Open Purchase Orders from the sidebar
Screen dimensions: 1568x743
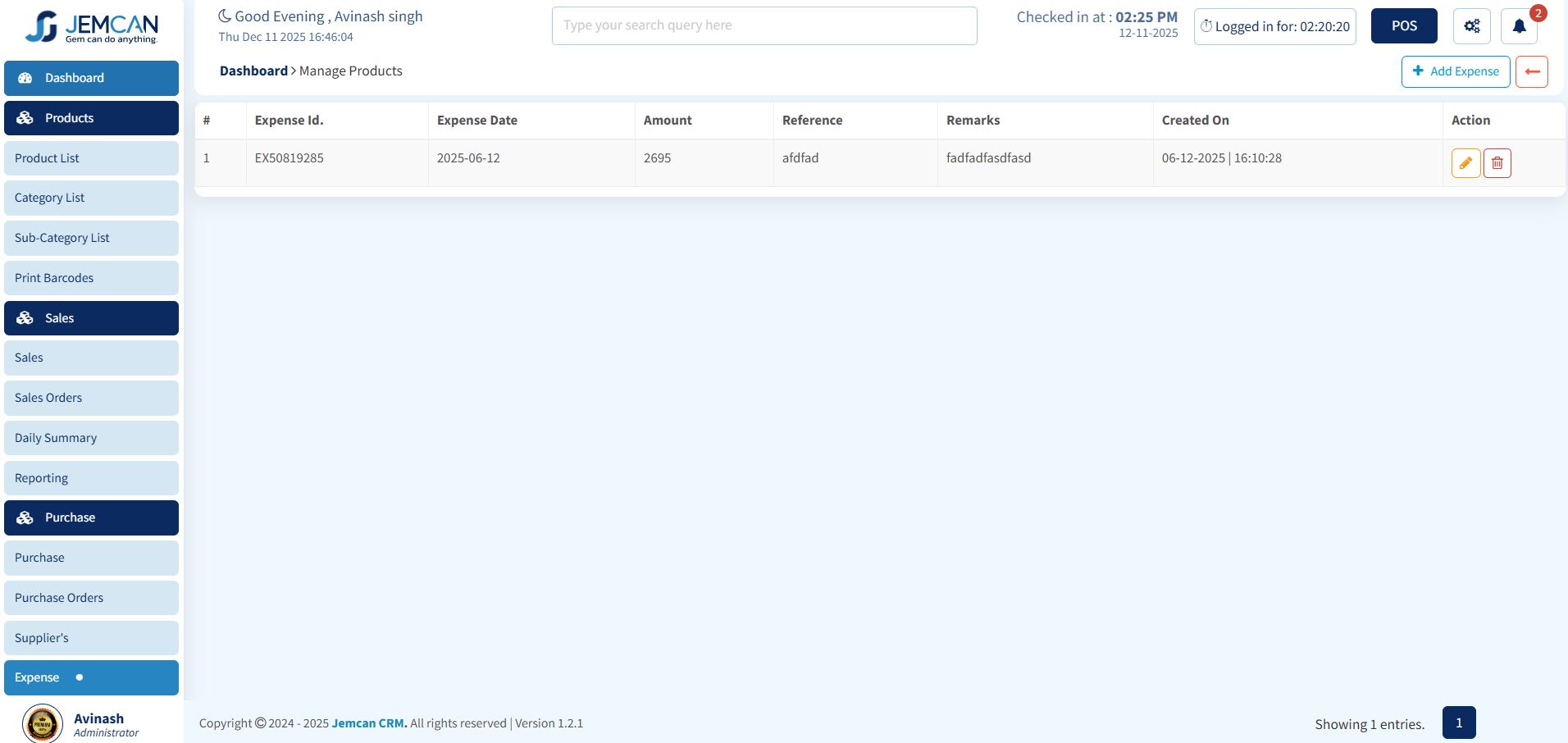coord(58,597)
